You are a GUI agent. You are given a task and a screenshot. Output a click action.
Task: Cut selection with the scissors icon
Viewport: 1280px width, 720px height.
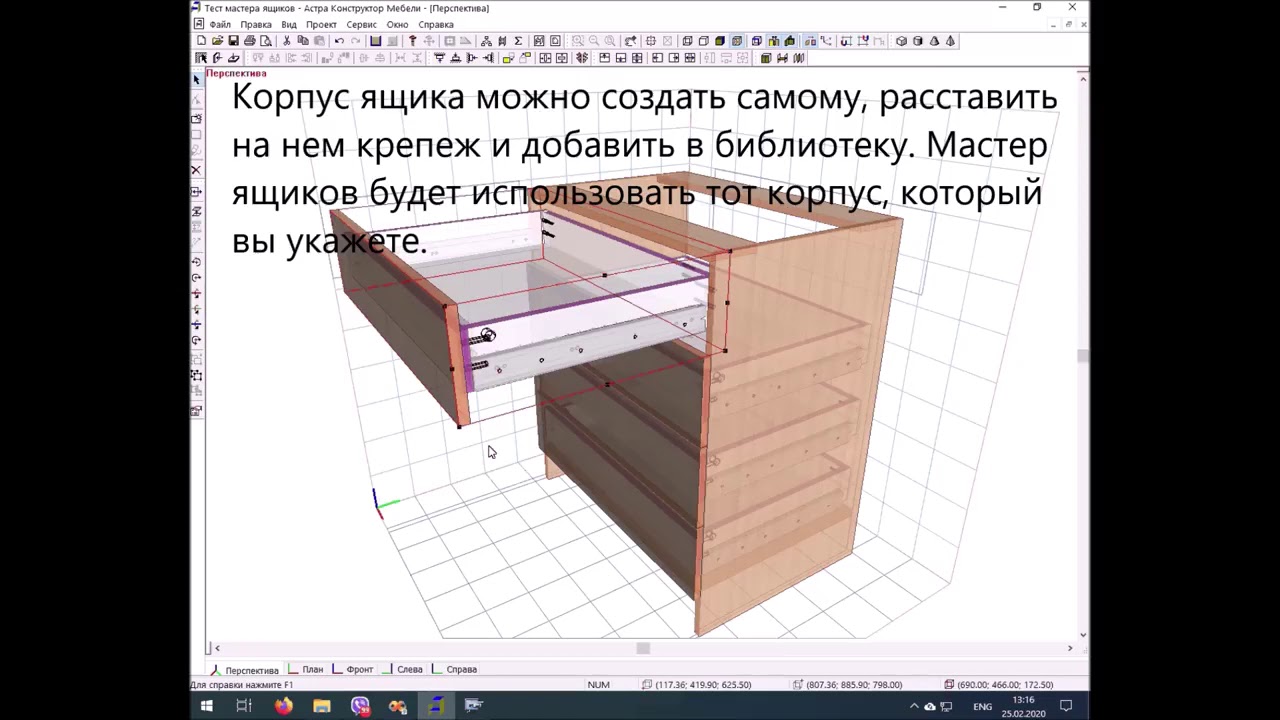286,41
